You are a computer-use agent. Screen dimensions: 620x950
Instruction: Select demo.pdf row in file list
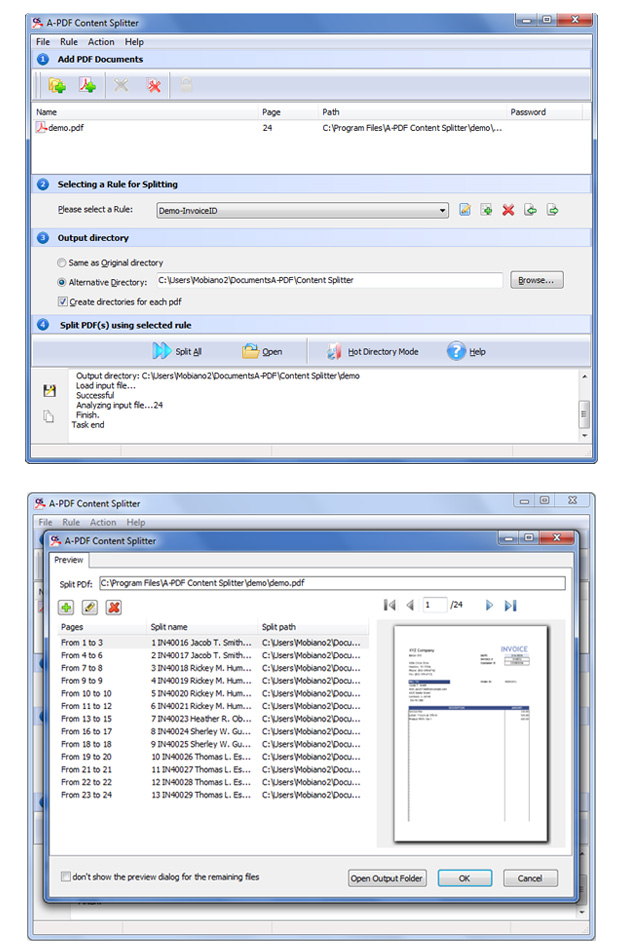tap(310, 128)
